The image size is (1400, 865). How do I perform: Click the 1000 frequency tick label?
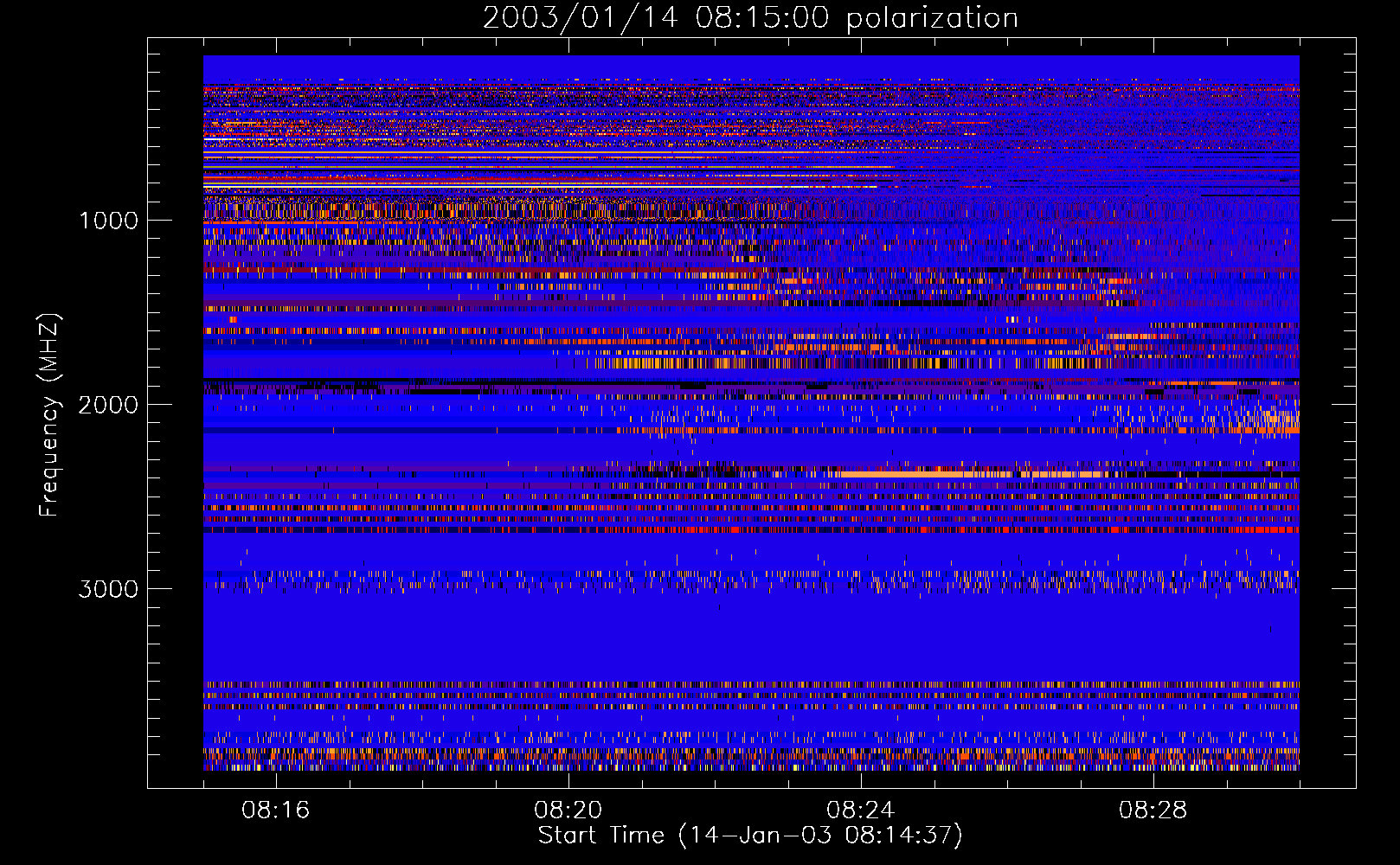click(x=108, y=221)
